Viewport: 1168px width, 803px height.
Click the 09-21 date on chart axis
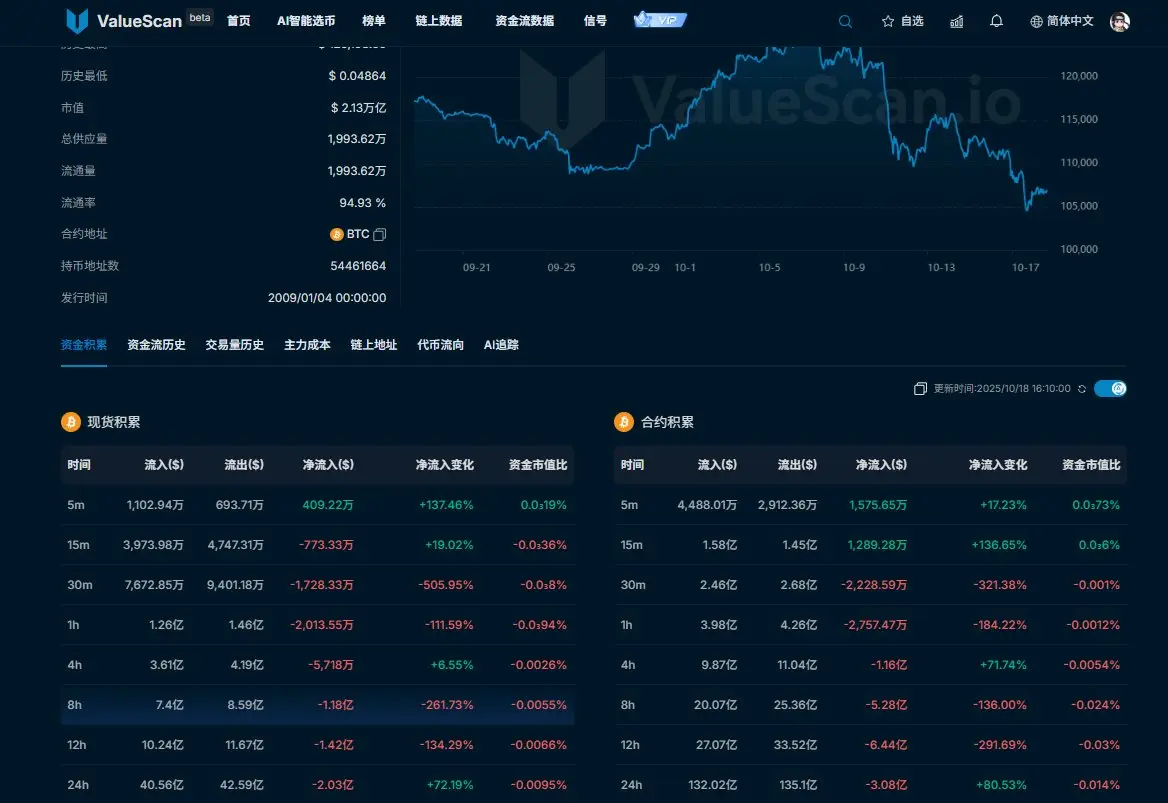click(477, 267)
